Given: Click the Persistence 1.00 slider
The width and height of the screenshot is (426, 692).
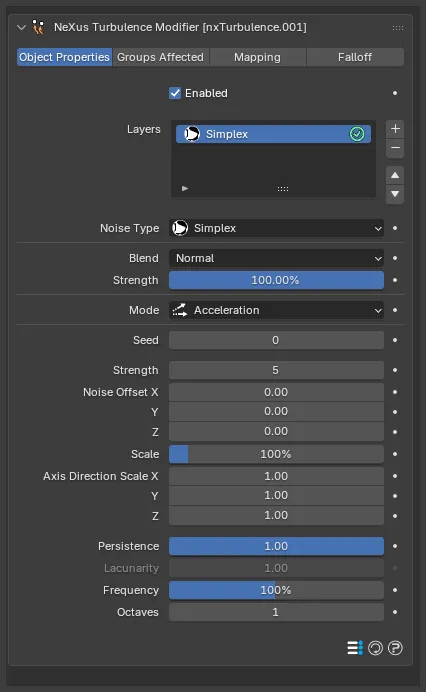Looking at the screenshot, I should click(x=276, y=546).
